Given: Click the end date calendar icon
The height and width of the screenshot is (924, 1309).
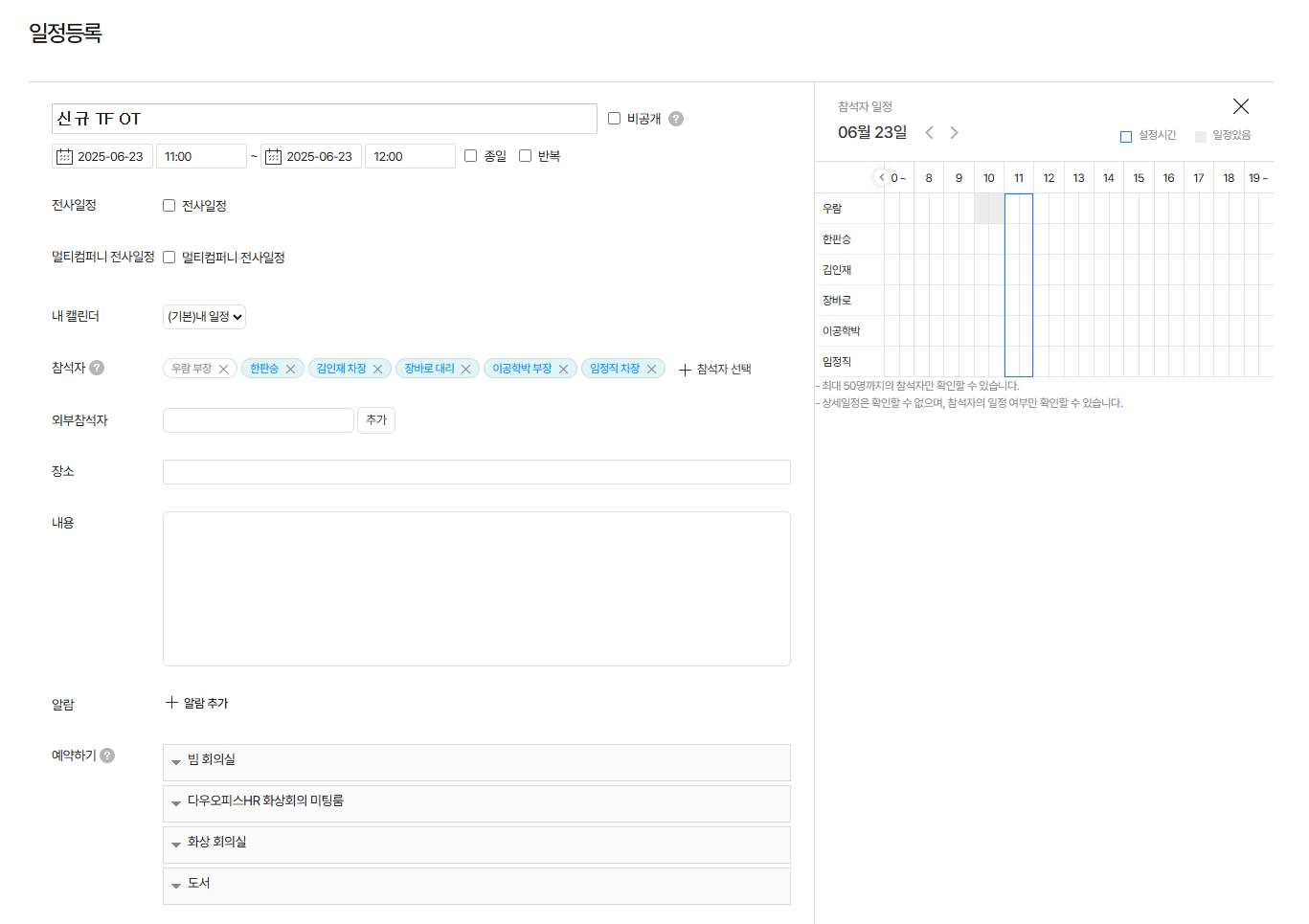Looking at the screenshot, I should [x=273, y=156].
